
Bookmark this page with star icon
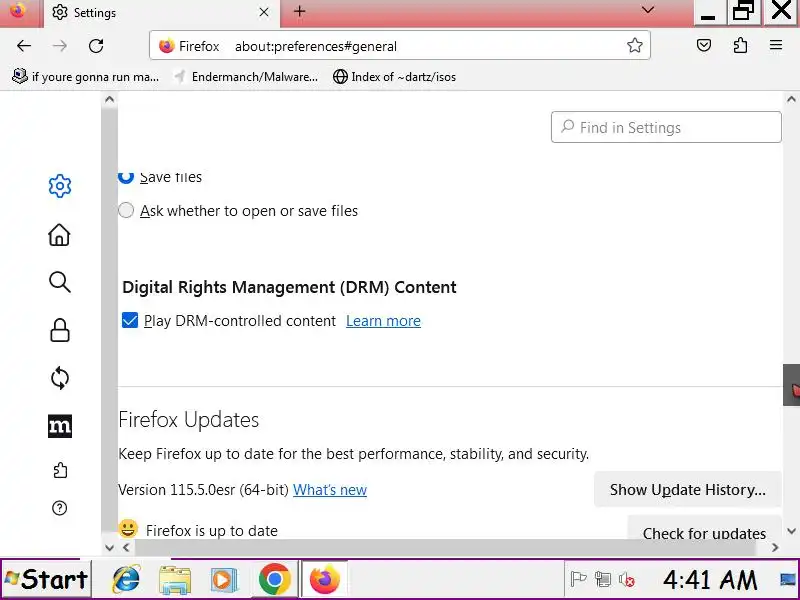pyautogui.click(x=635, y=45)
